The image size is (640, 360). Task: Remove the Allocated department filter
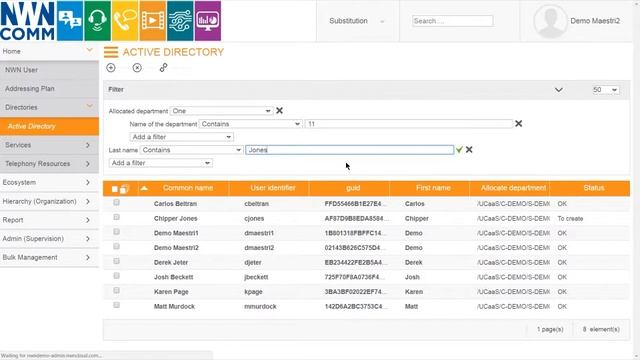coord(280,111)
